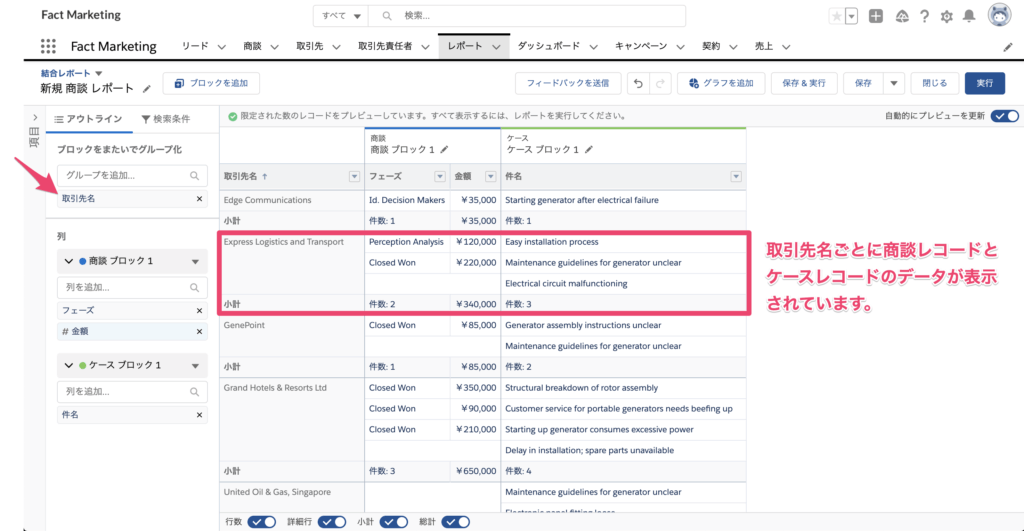Click the 保存 & 実行 button

[804, 84]
